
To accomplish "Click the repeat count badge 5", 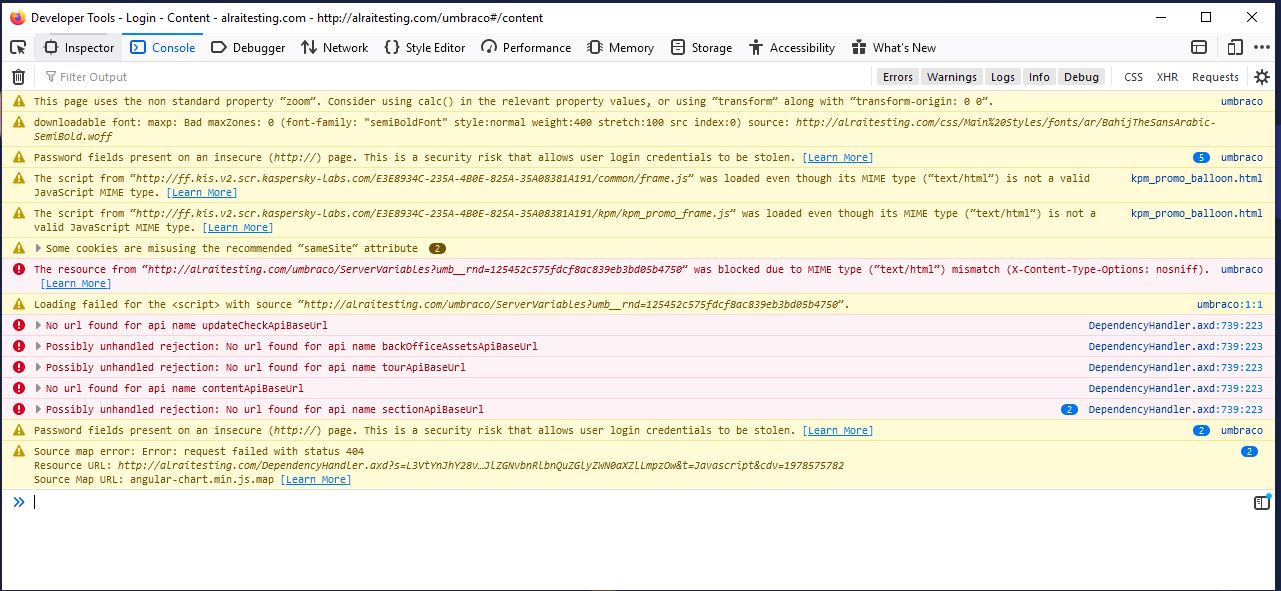I will [1201, 157].
